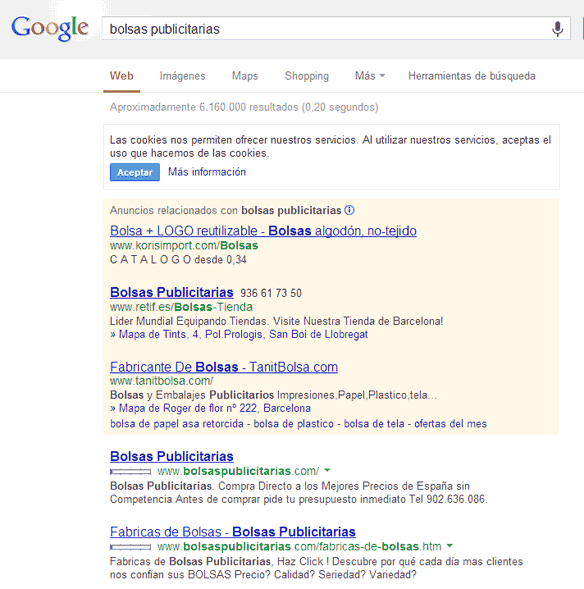Open the Bolsas Publicitarias retif.es ad
The image size is (584, 589).
pyautogui.click(x=172, y=292)
